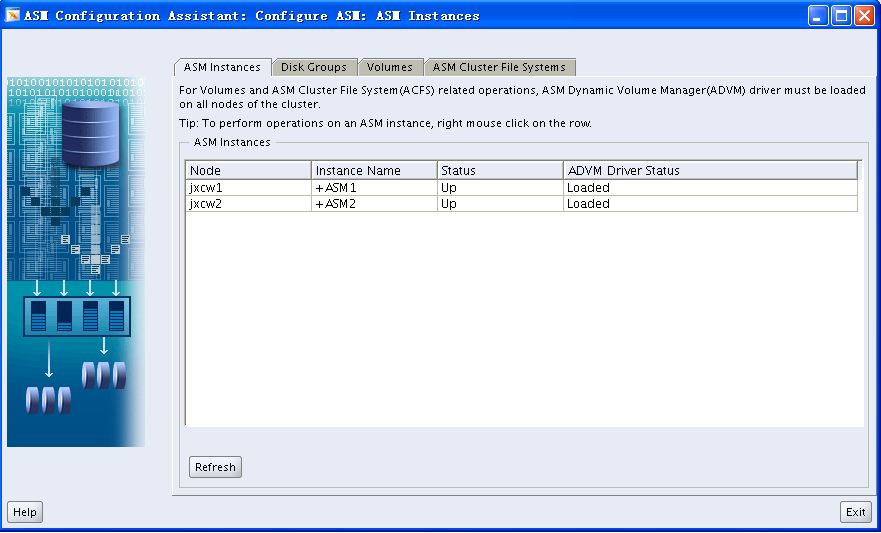Click the Up status for jxcw2

click(500, 204)
